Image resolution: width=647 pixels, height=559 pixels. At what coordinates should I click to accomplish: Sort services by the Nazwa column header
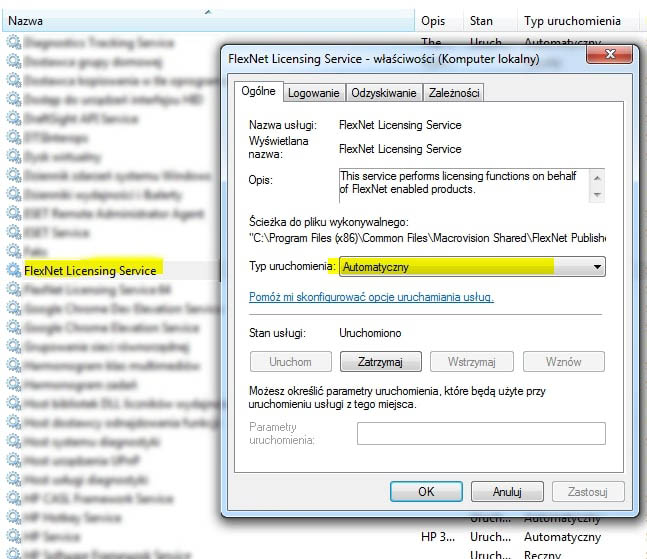coord(208,21)
